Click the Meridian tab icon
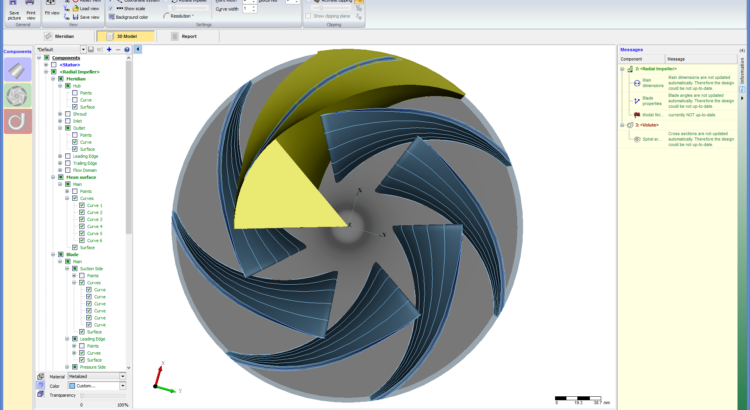Image resolution: width=750 pixels, height=410 pixels. (x=48, y=36)
